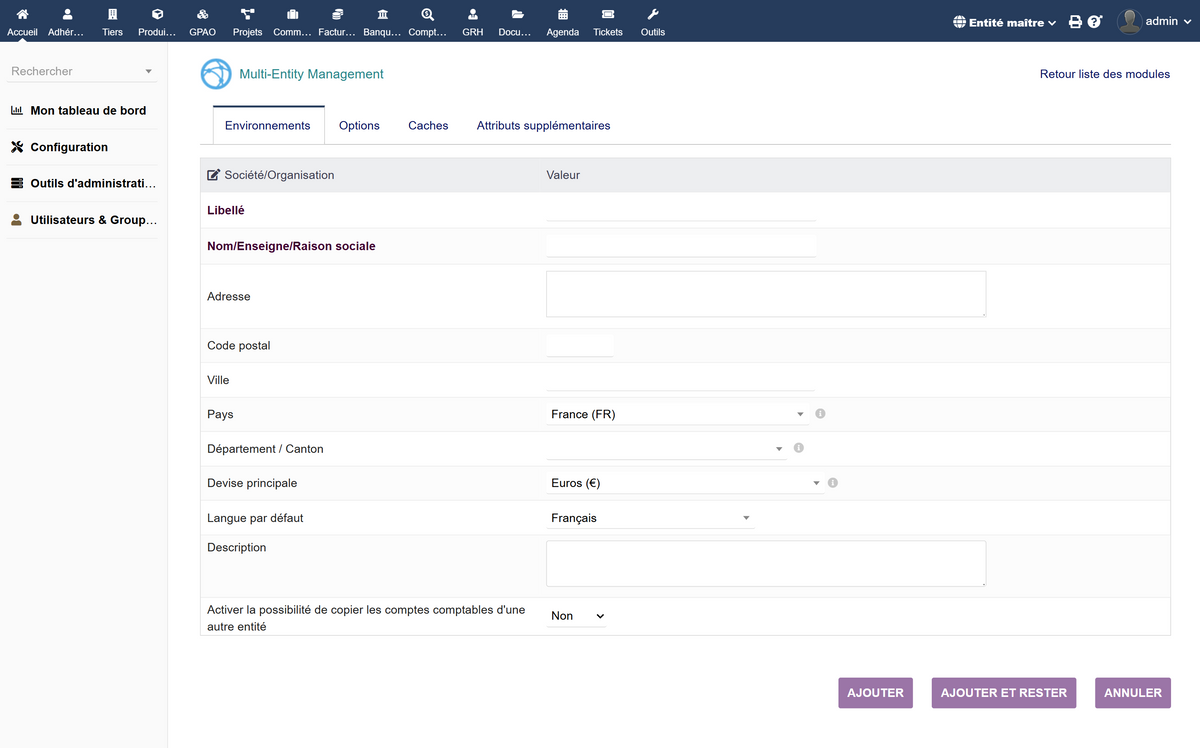Viewport: 1200px width, 748px height.
Task: Open the Banques module icon
Action: tap(381, 20)
